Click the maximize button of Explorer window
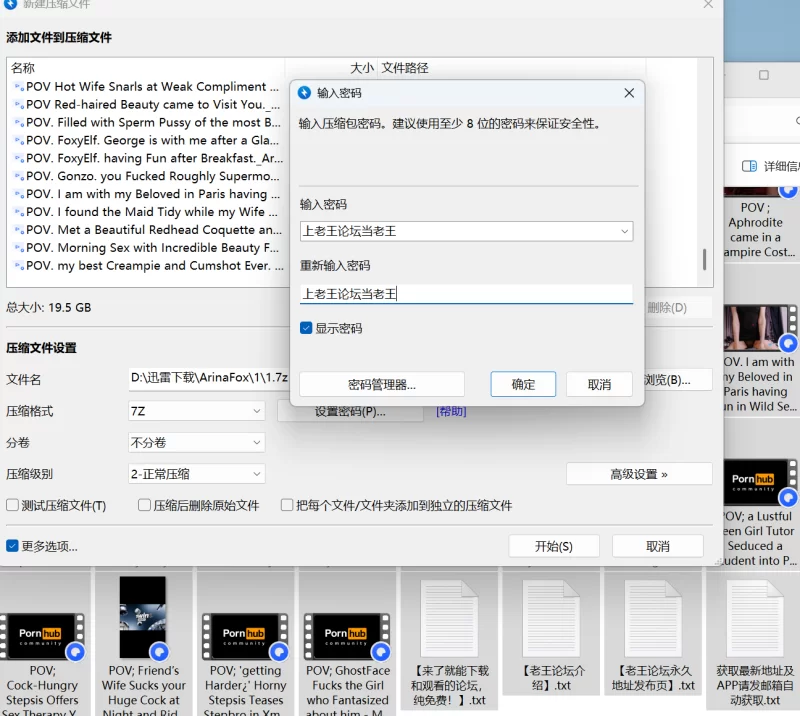The image size is (800, 716). (x=763, y=75)
